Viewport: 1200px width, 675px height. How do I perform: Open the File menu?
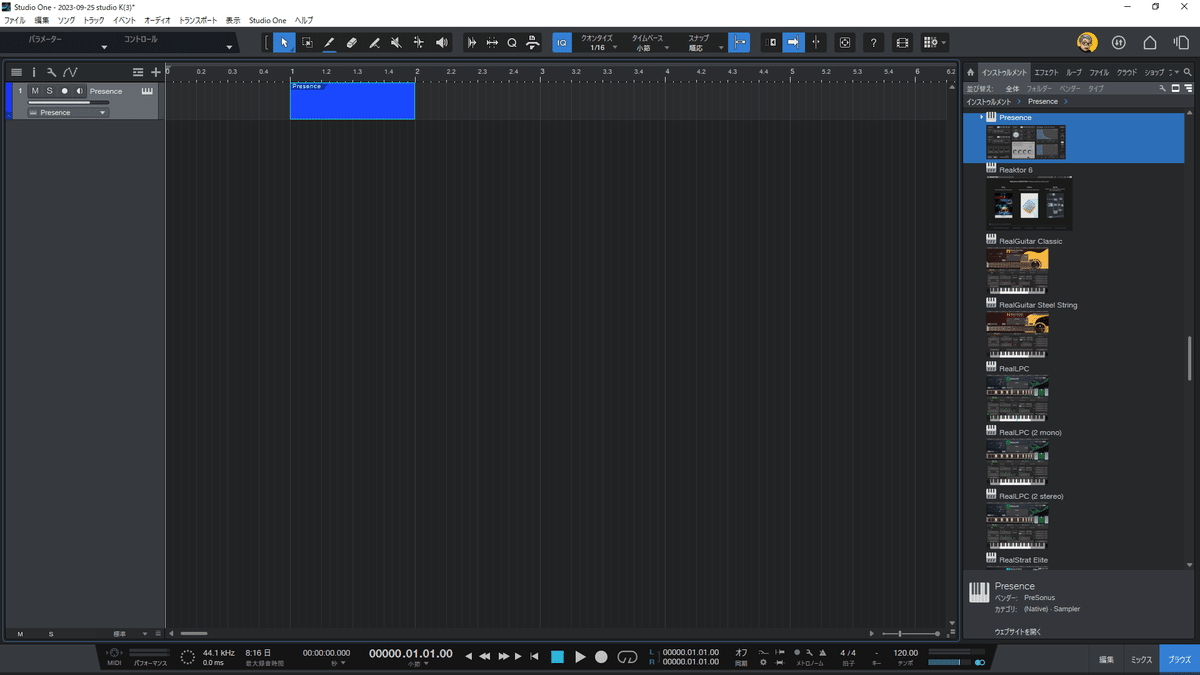point(15,20)
